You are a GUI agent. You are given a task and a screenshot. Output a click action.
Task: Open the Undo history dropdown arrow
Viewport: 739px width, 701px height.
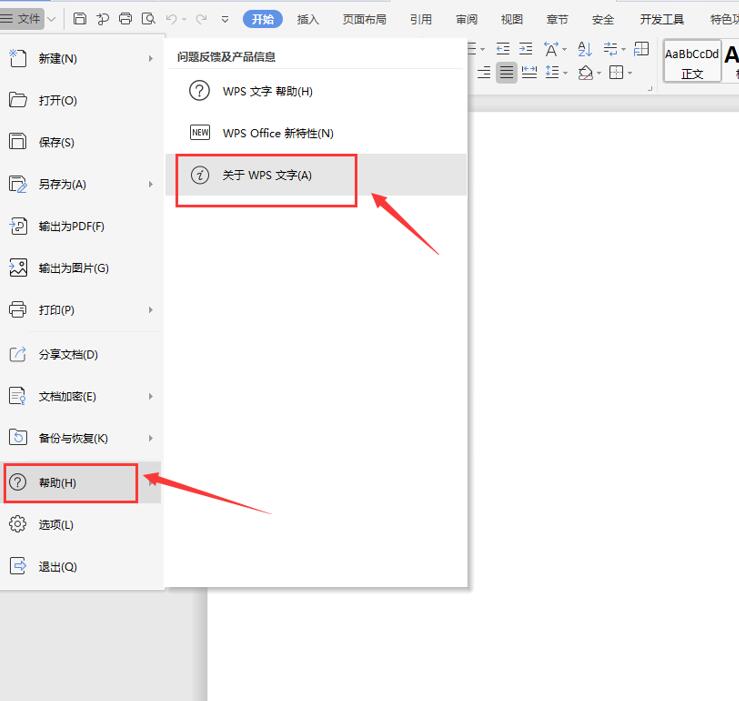[184, 19]
